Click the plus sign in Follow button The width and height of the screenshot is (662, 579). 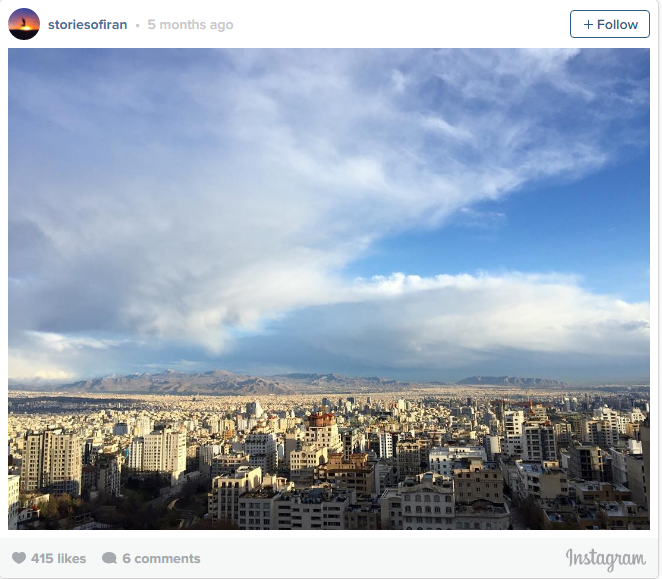(x=588, y=24)
